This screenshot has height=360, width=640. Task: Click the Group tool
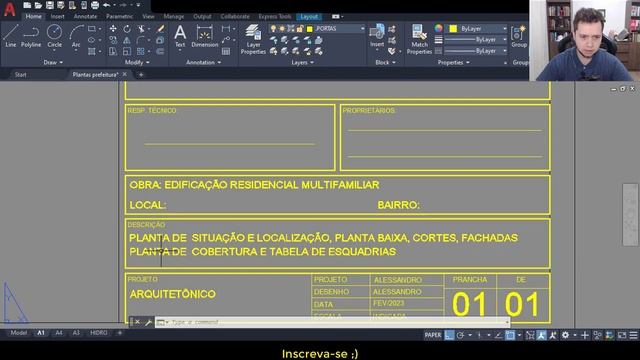point(519,36)
